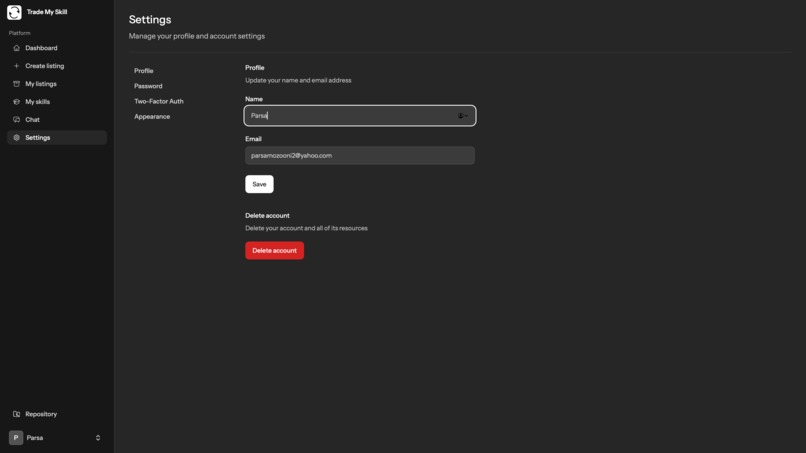Switch to the Profile settings tab
This screenshot has width=806, height=453.
(144, 70)
